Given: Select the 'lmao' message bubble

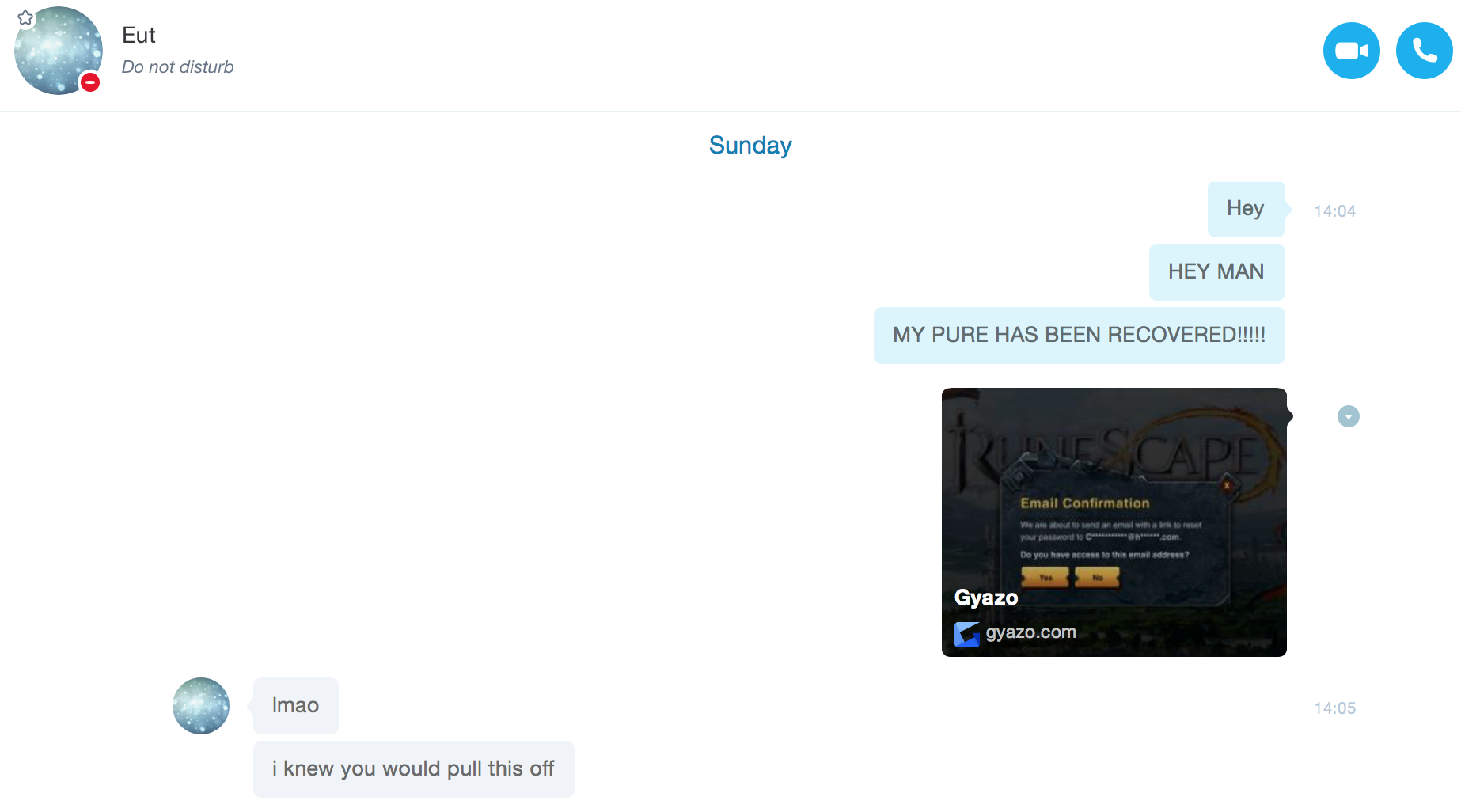Looking at the screenshot, I should tap(295, 705).
